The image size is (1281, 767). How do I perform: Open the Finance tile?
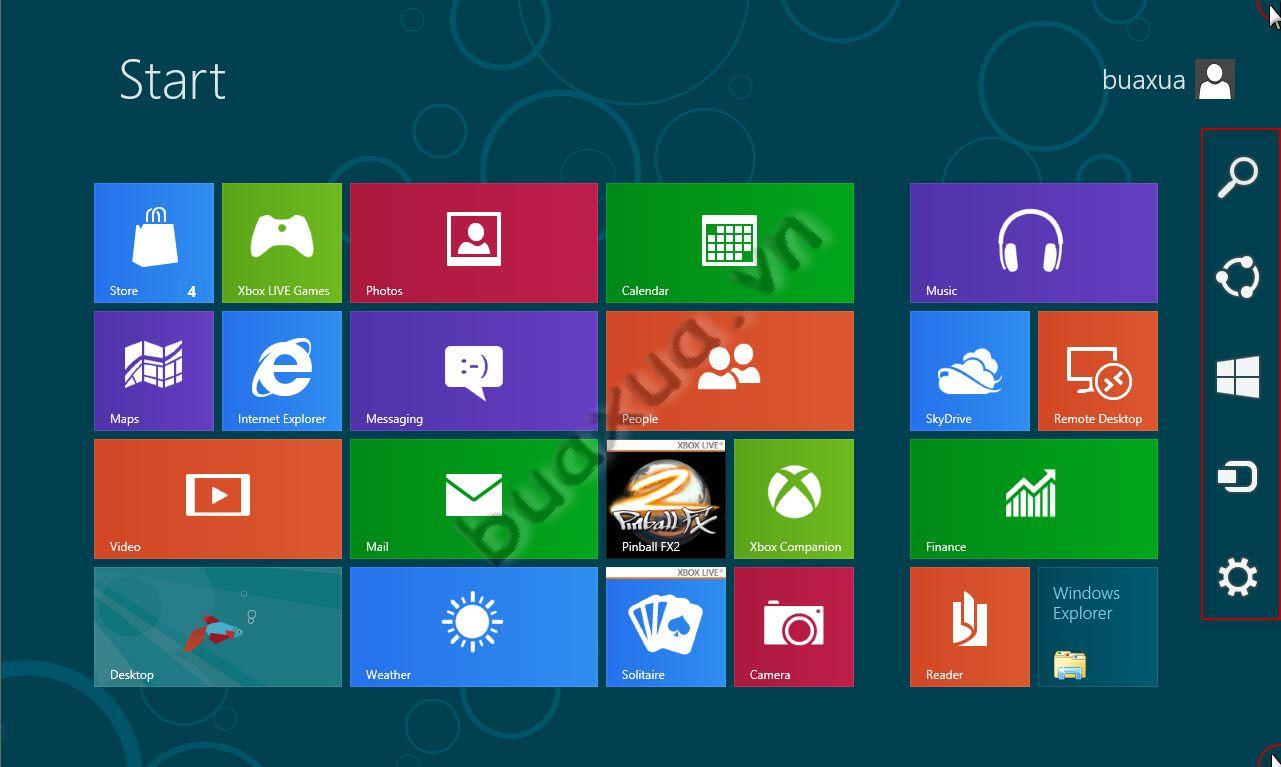(x=1034, y=499)
